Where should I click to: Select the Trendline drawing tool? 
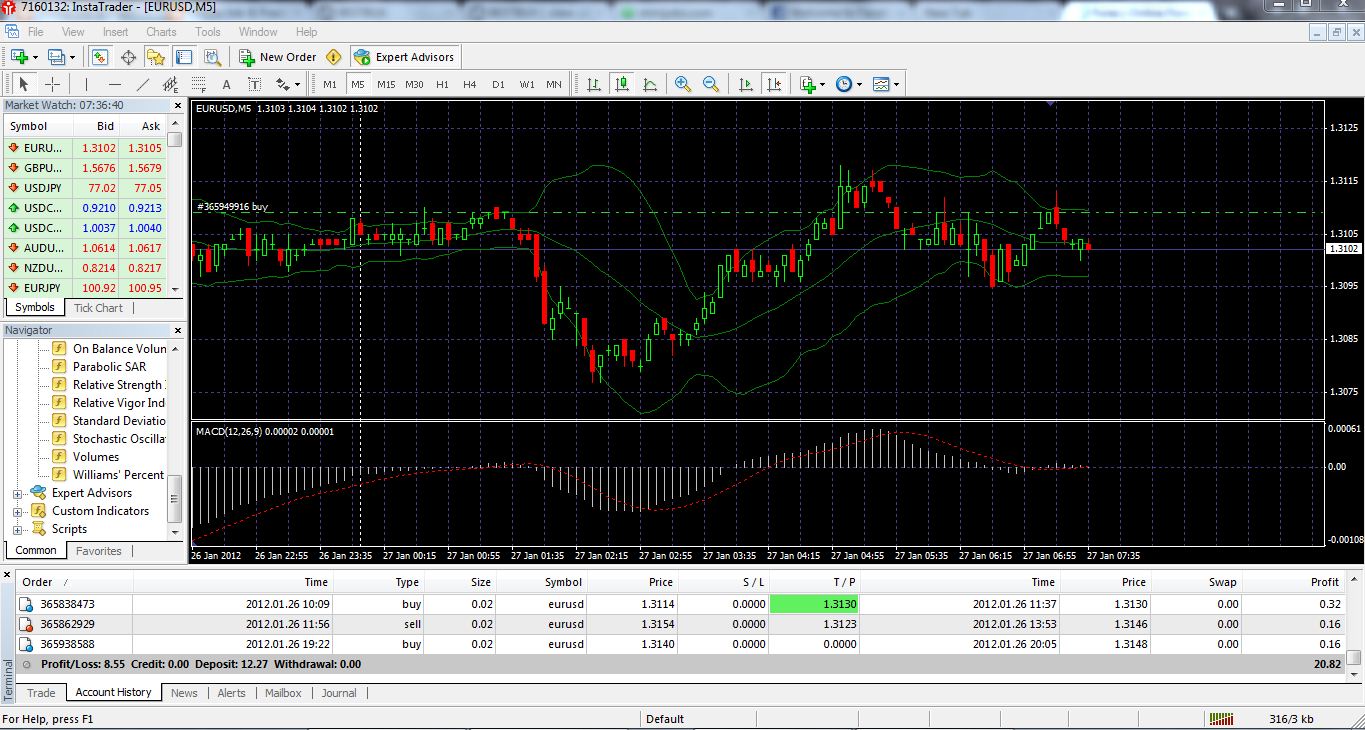point(143,85)
